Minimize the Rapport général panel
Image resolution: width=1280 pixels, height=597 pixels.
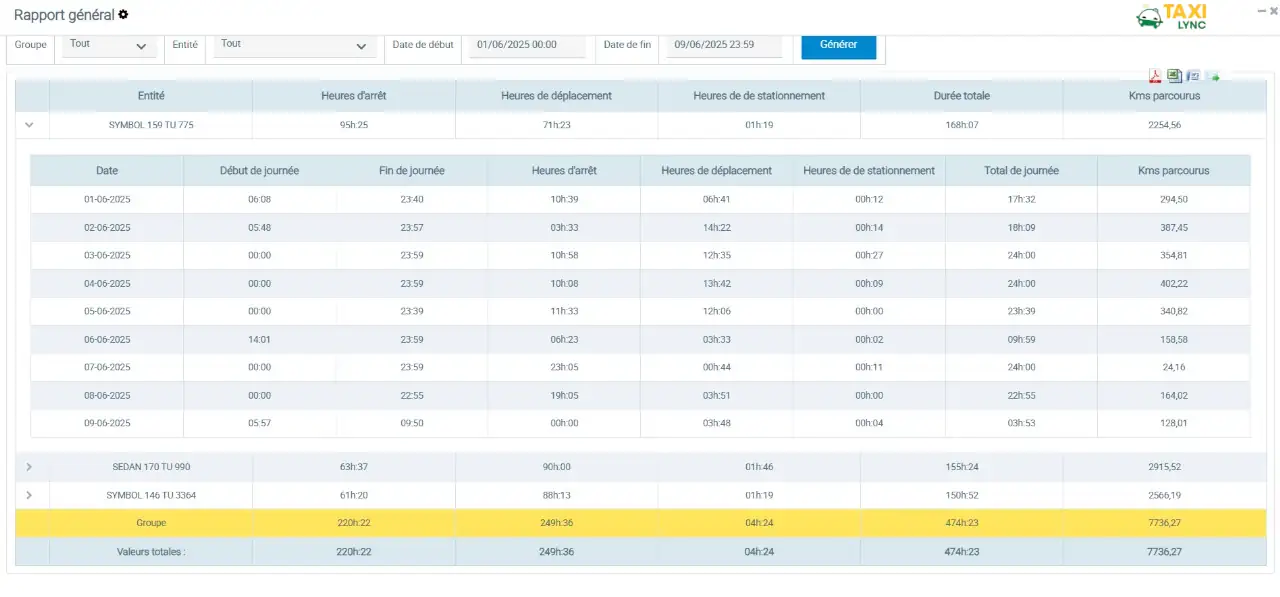click(x=1260, y=10)
